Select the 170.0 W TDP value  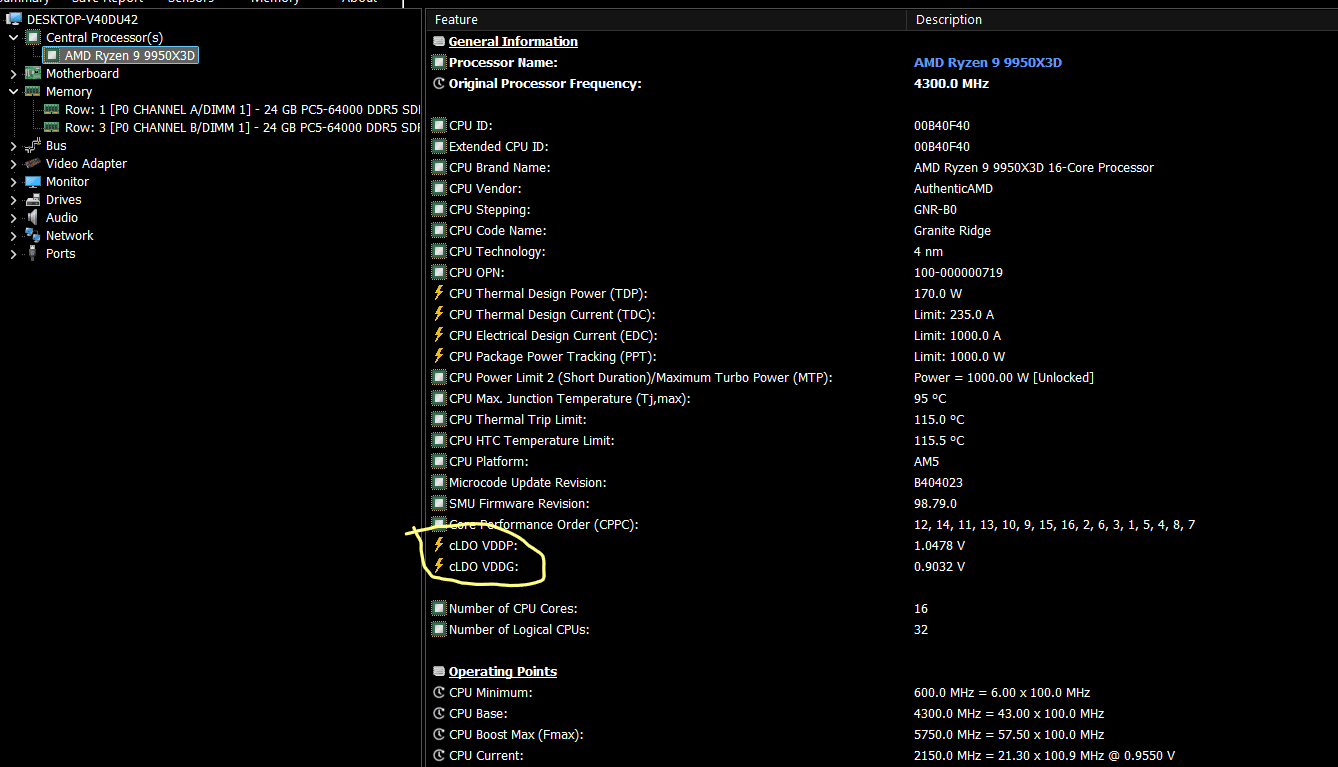(x=938, y=293)
